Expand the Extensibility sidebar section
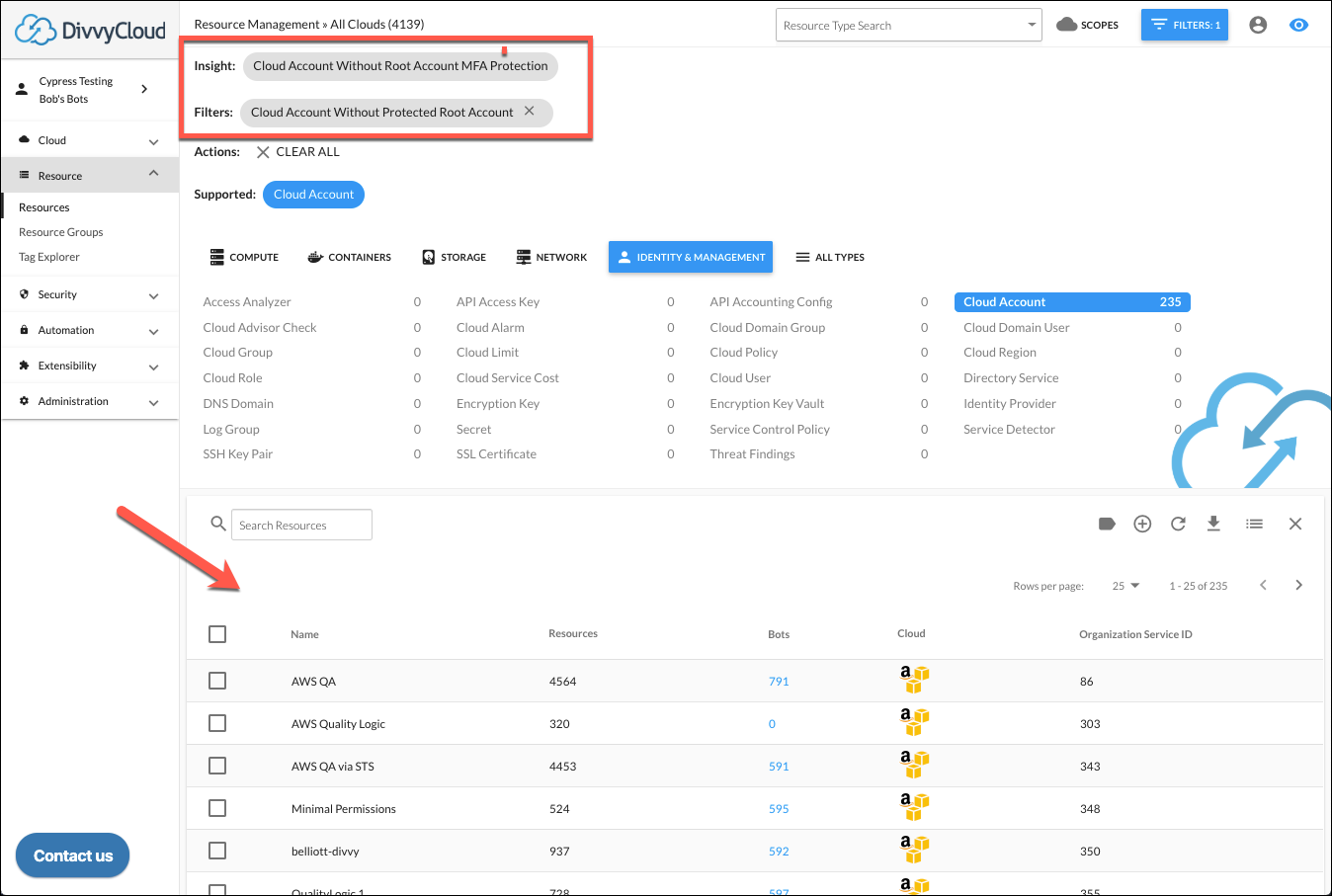The height and width of the screenshot is (896, 1332). tap(90, 366)
